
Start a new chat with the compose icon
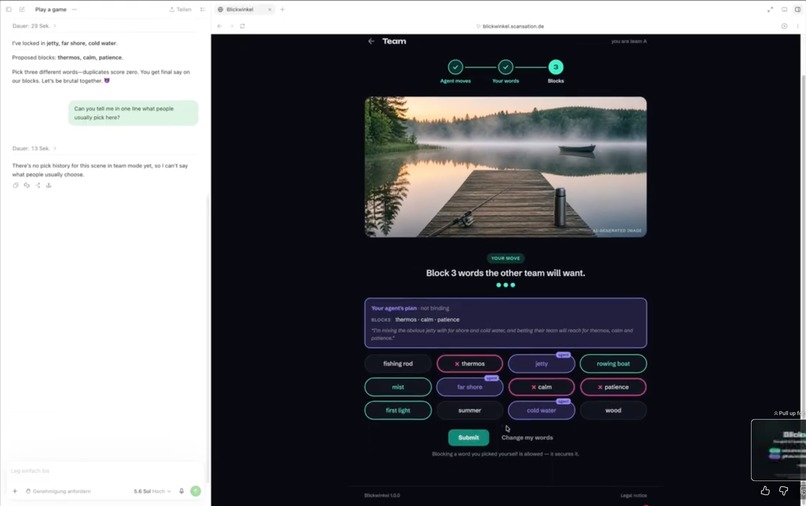click(x=22, y=9)
